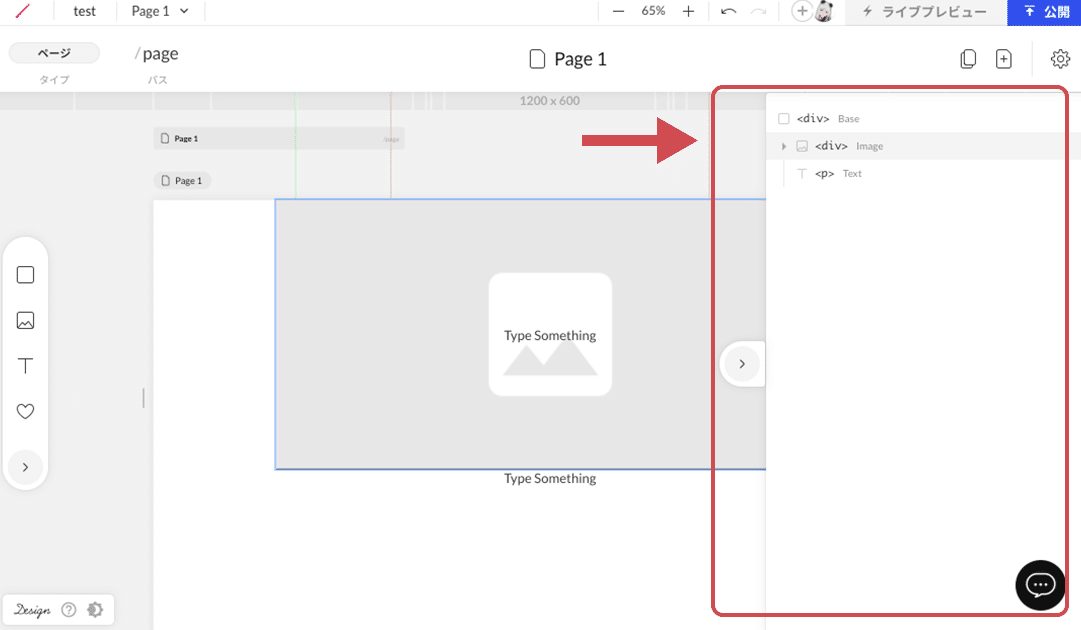This screenshot has width=1081, height=630.
Task: Expand the left toolbar chevron
Action: click(26, 467)
